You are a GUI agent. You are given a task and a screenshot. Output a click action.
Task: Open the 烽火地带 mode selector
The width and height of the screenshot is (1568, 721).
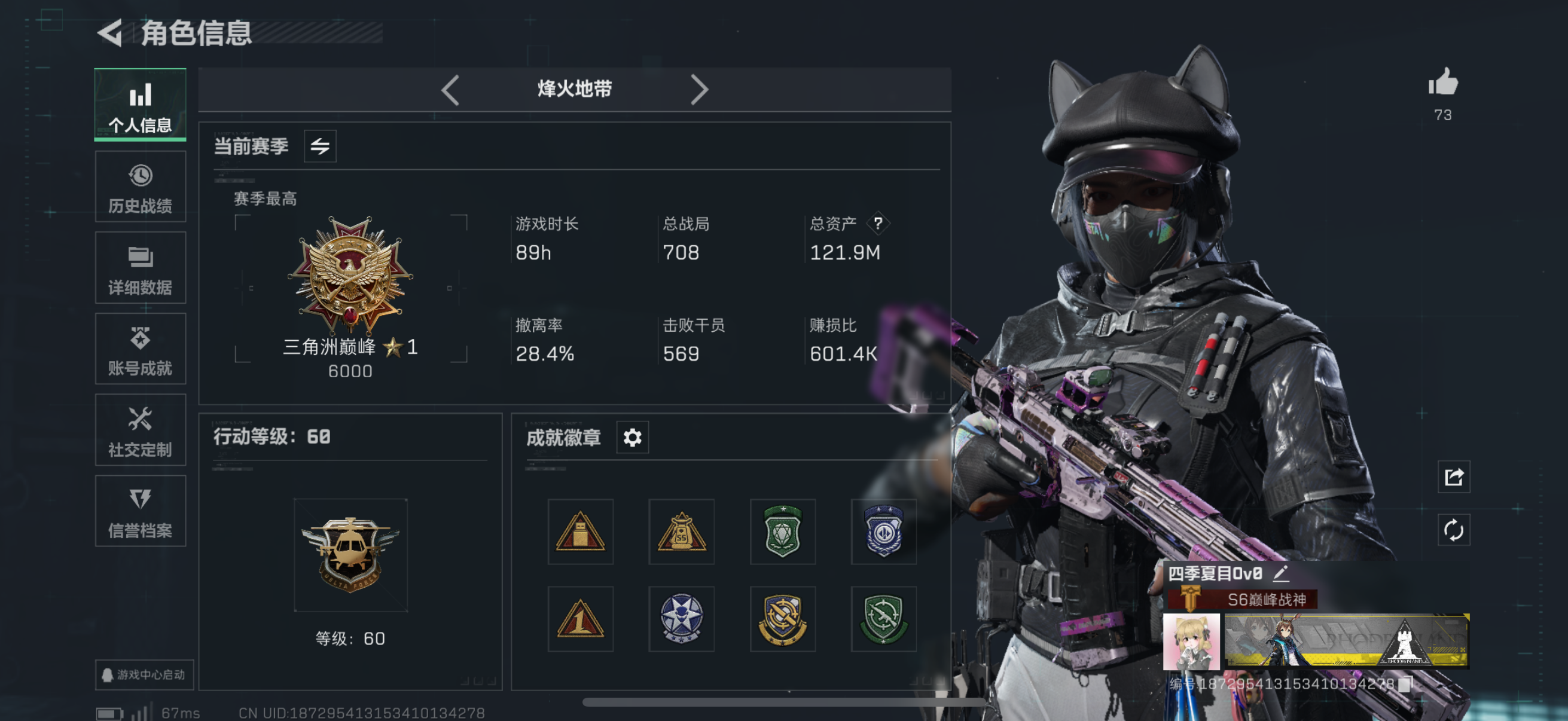point(574,90)
